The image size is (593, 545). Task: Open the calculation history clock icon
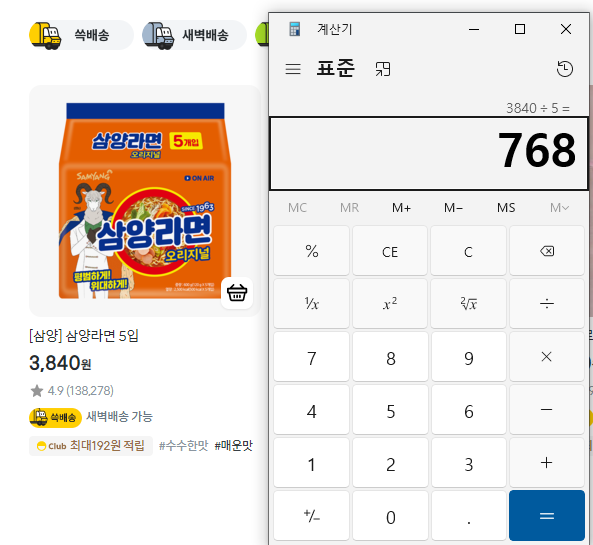pos(565,69)
